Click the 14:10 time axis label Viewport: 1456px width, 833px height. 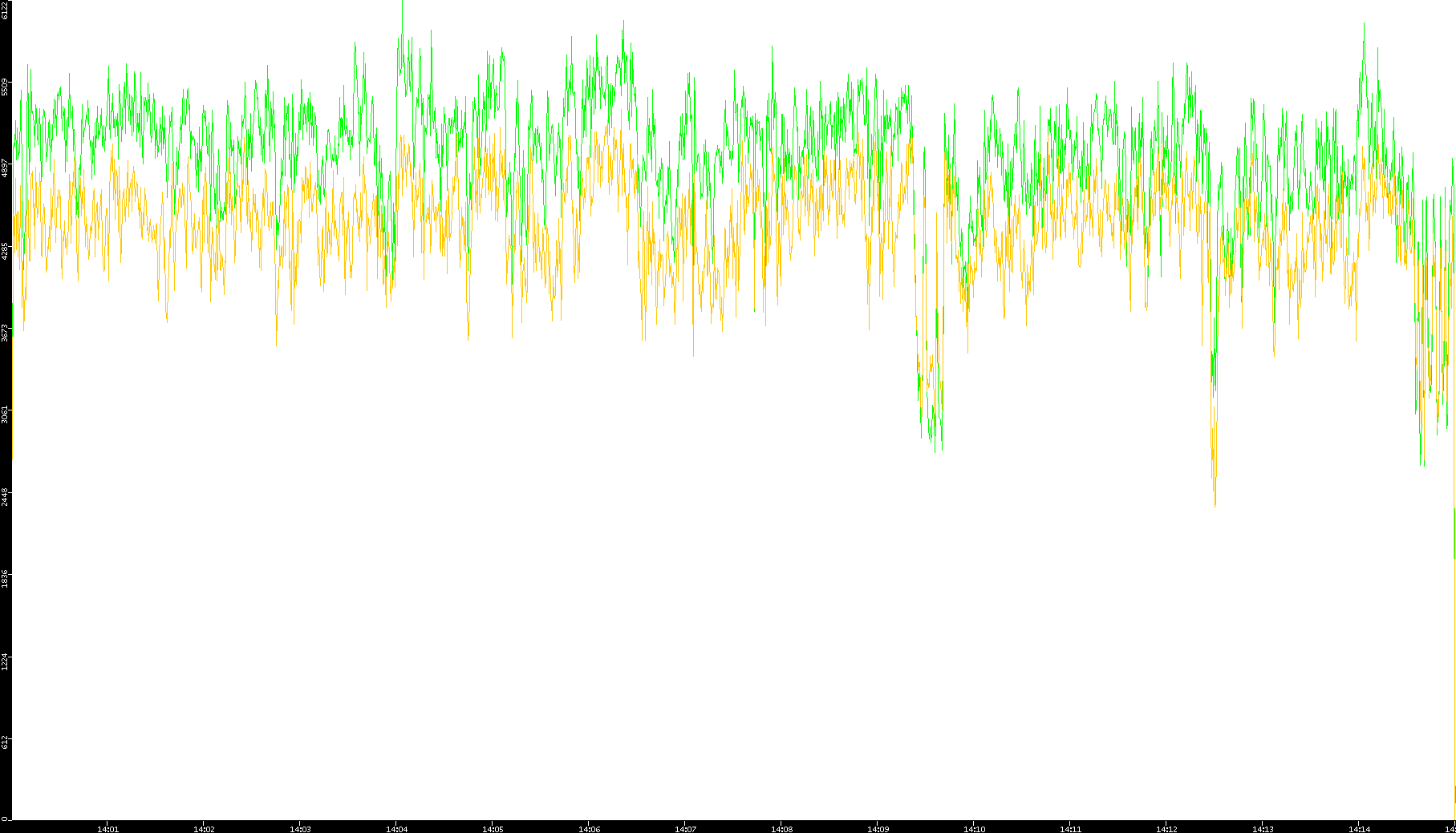click(974, 829)
